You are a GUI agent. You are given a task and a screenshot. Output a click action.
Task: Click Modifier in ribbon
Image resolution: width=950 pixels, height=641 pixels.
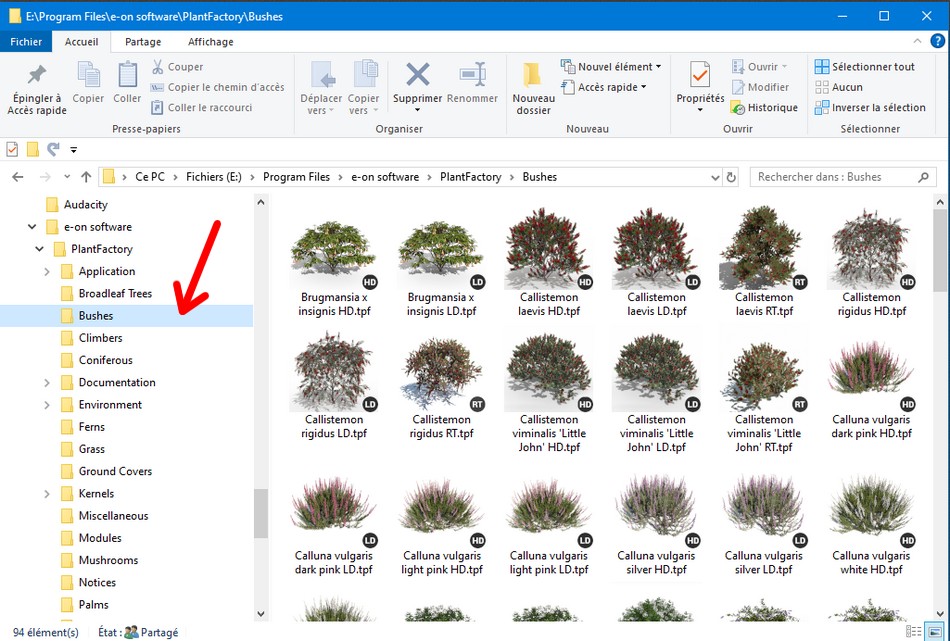pyautogui.click(x=761, y=87)
